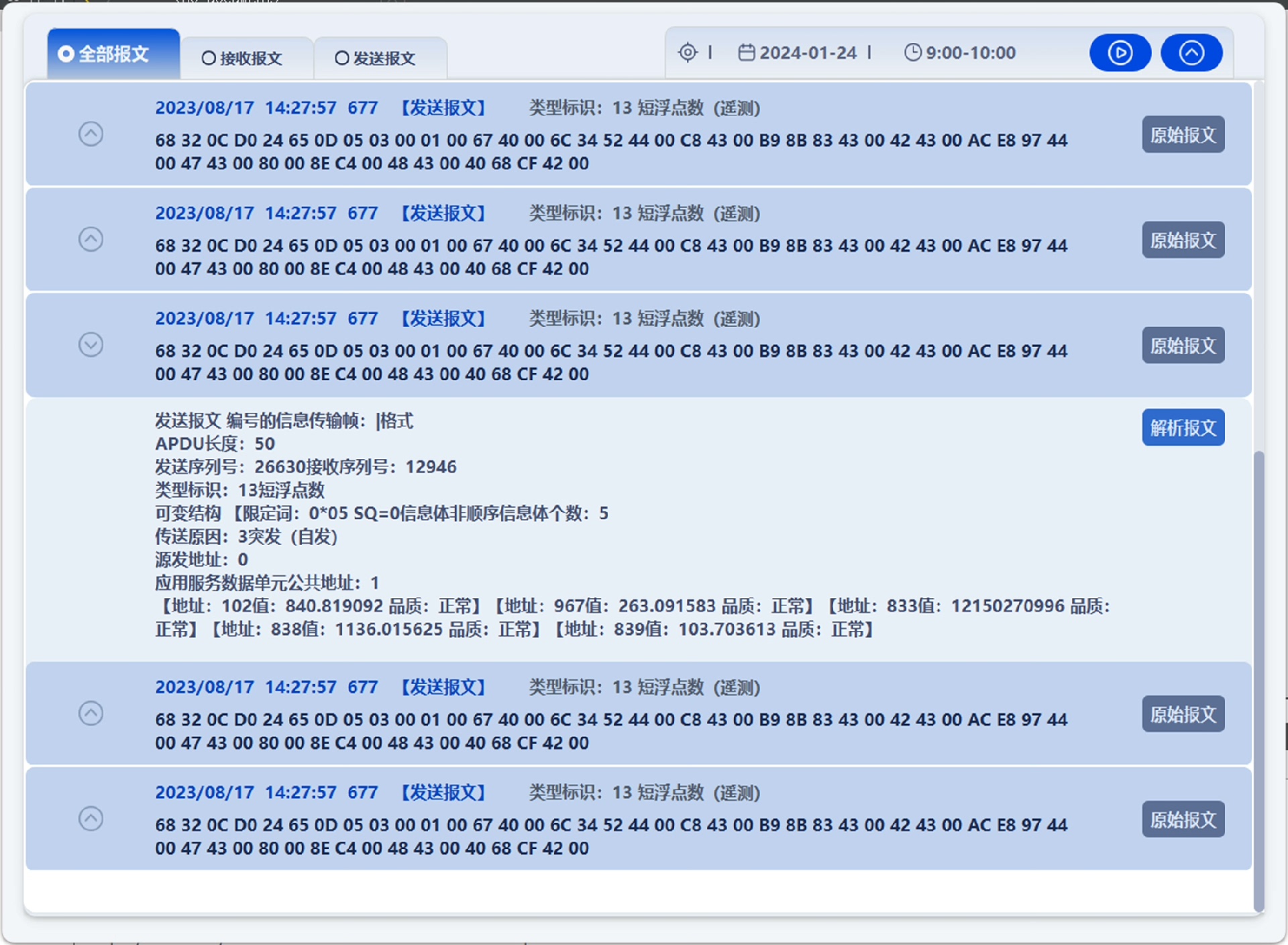Click the text 发送序列号: 26630
The image size is (1288, 945).
(230, 467)
